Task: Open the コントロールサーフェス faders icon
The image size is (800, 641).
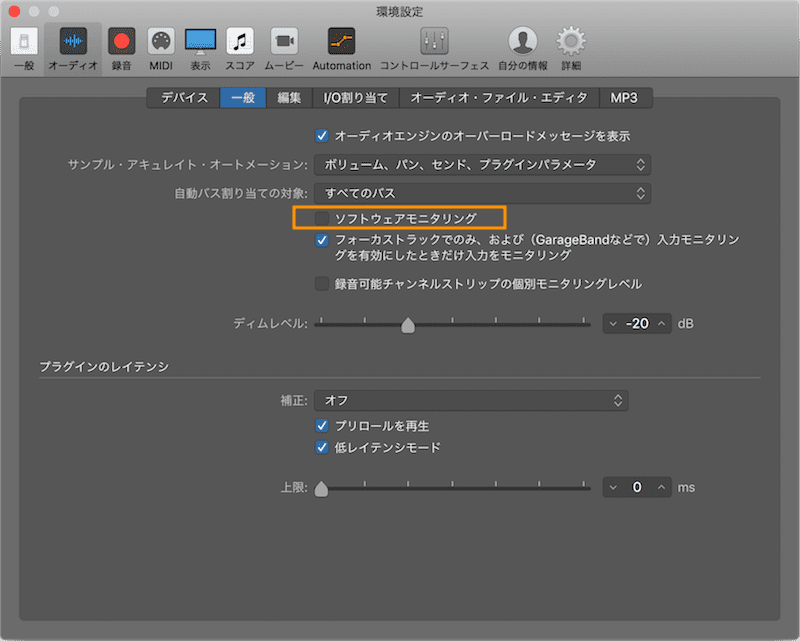Action: point(434,41)
